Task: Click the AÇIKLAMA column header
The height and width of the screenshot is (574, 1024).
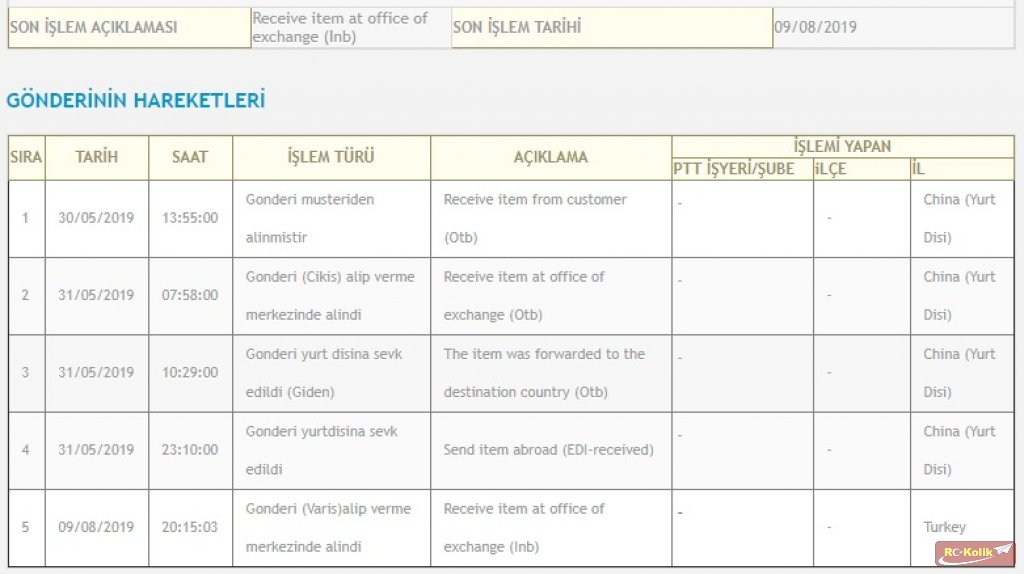Action: pyautogui.click(x=551, y=157)
